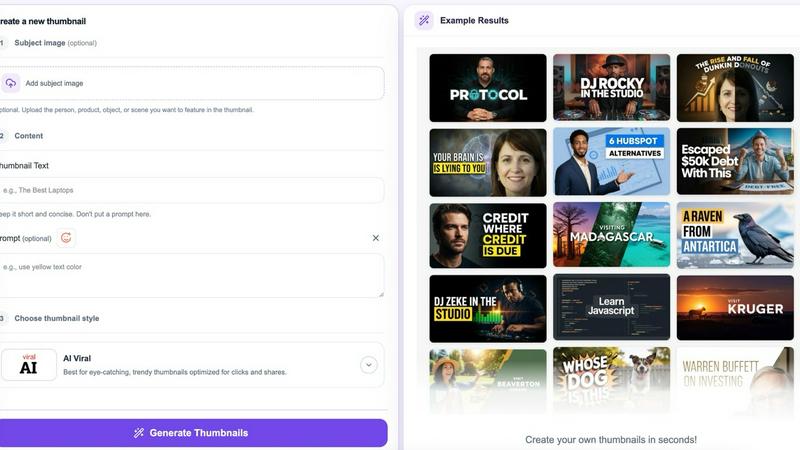
Task: Click the AI Viral style preview image
Action: pos(29,365)
